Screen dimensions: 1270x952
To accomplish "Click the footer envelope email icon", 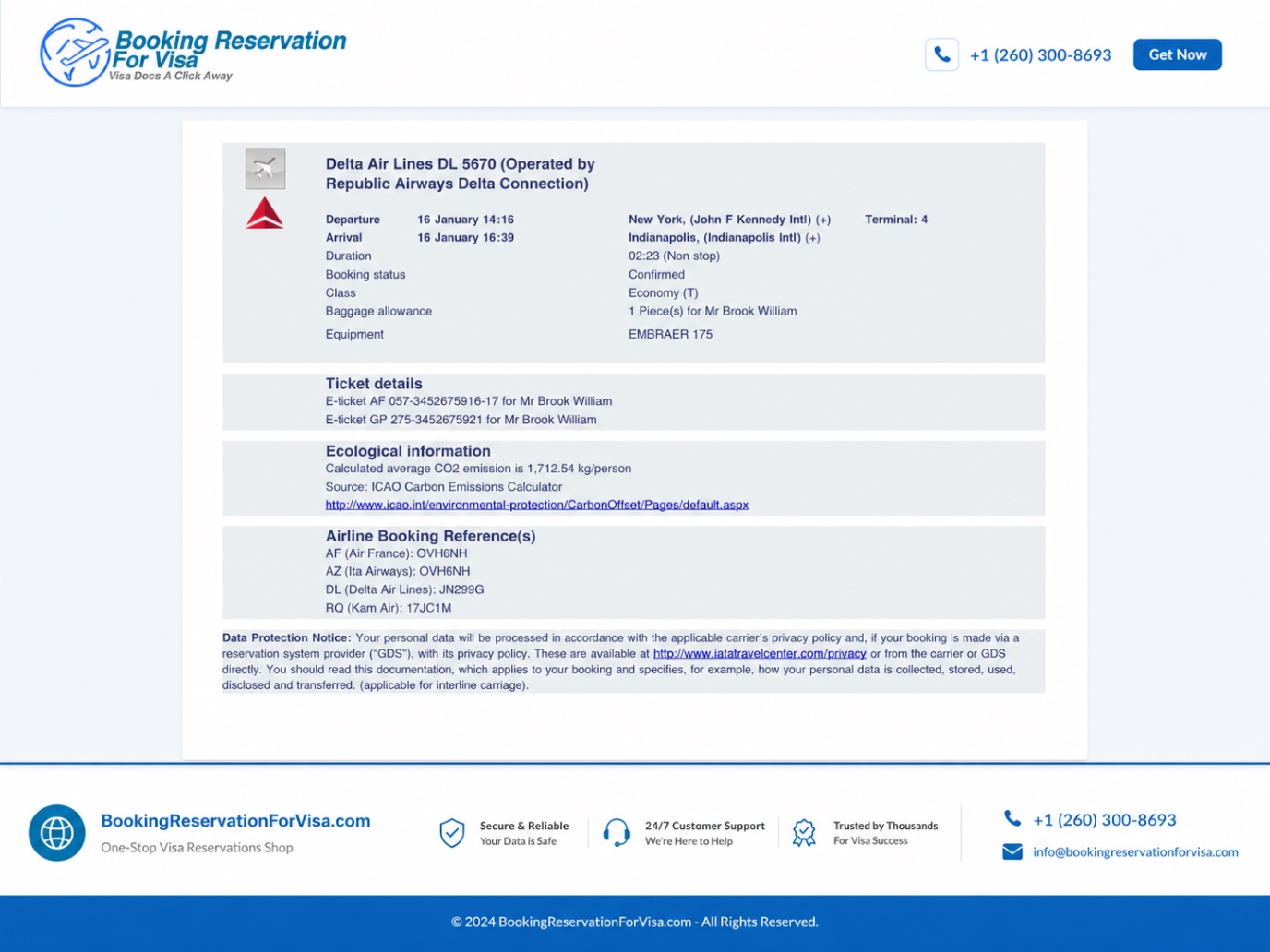I will coord(1012,851).
